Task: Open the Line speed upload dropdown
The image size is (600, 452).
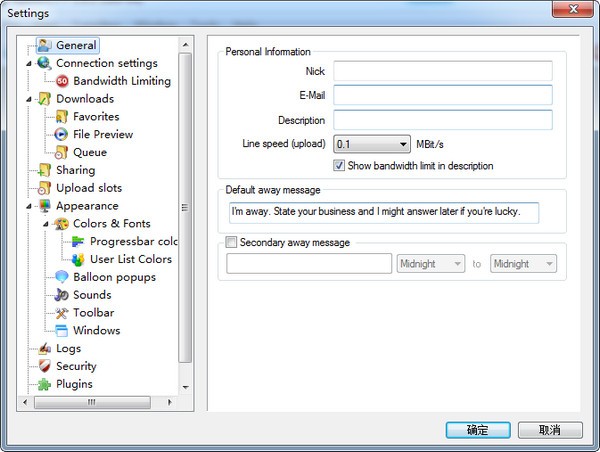Action: pos(372,144)
